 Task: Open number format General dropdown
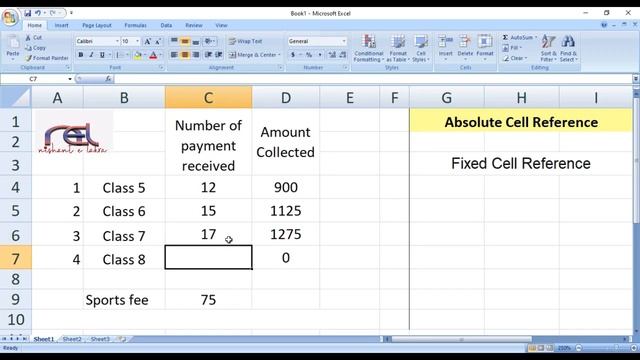point(344,41)
